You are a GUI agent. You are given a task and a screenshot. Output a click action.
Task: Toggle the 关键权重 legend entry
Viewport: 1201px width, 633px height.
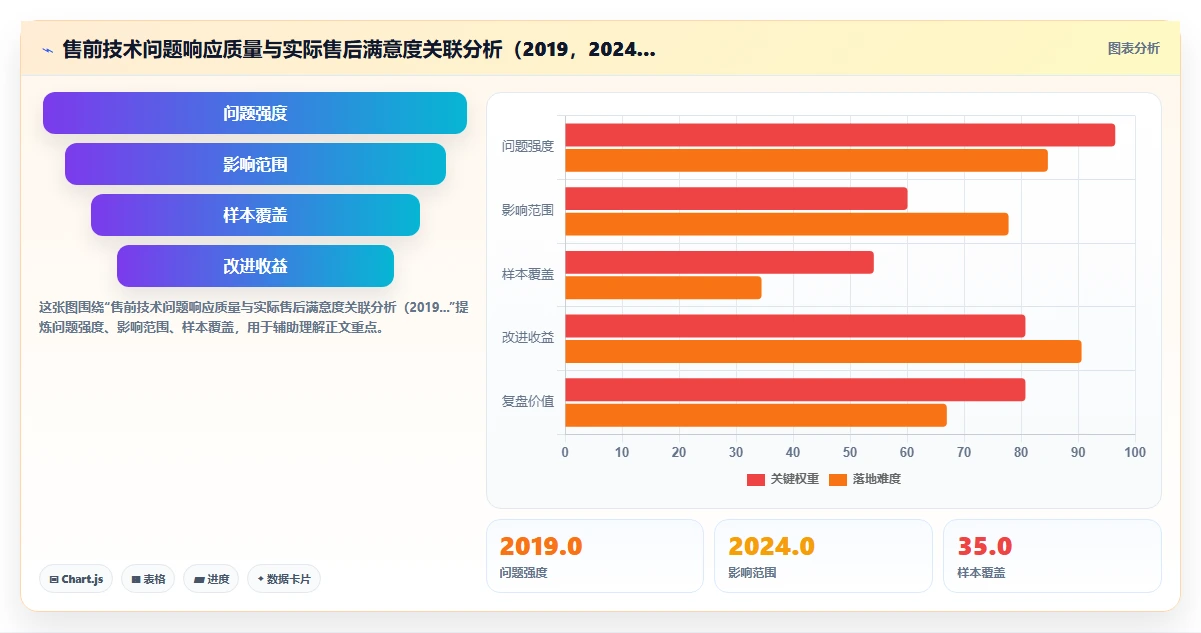coord(783,479)
